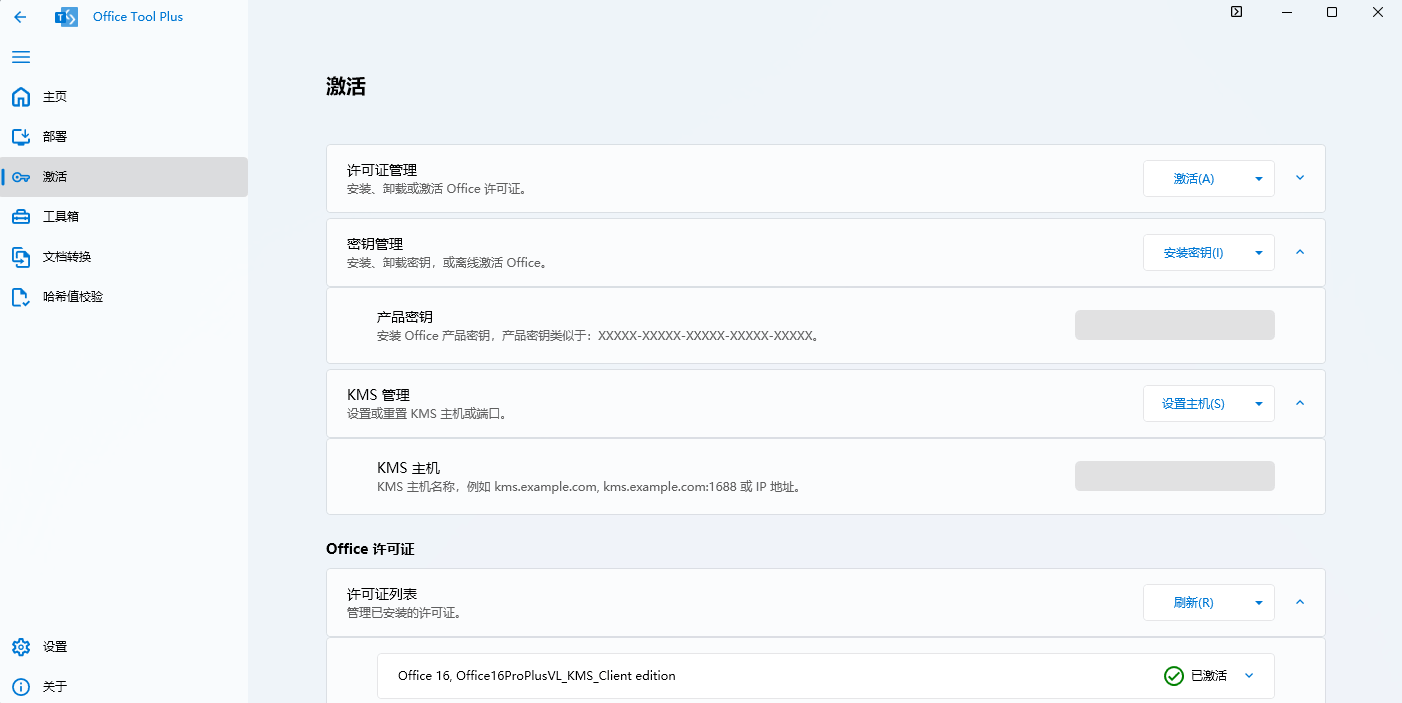Image resolution: width=1402 pixels, height=703 pixels.
Task: Click the deploy icon beside 部署
Action: click(21, 137)
